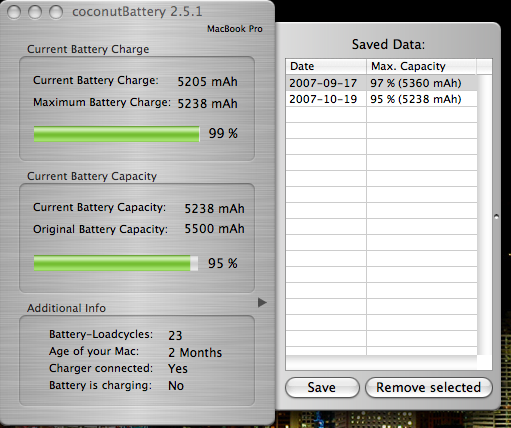Minimize the coconutBattery window
Image resolution: width=511 pixels, height=428 pixels.
click(x=35, y=12)
